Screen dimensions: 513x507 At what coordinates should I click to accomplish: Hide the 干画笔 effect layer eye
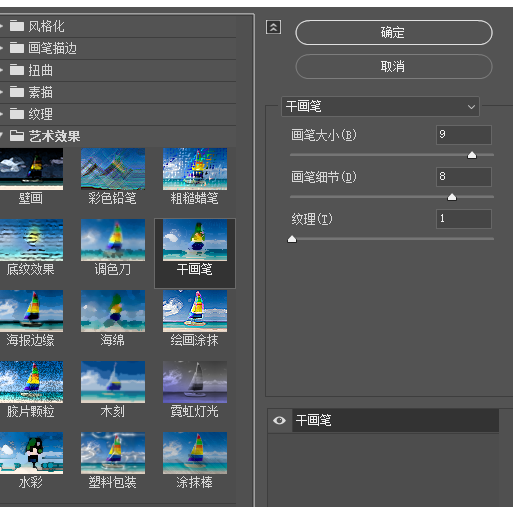[x=279, y=420]
